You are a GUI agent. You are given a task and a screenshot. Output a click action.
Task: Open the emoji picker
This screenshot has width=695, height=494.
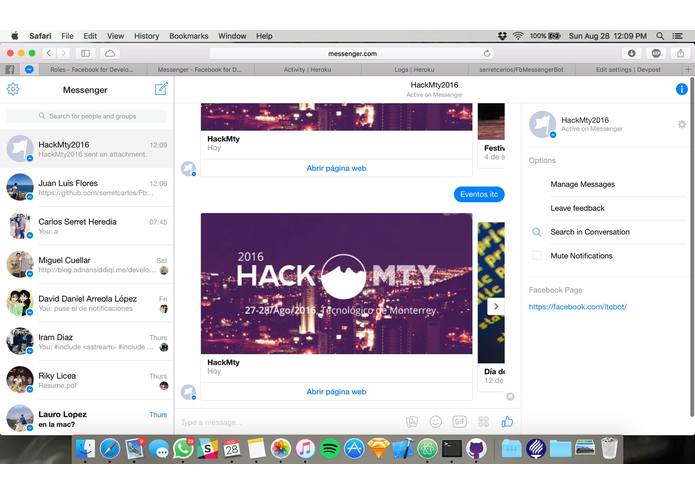point(436,422)
